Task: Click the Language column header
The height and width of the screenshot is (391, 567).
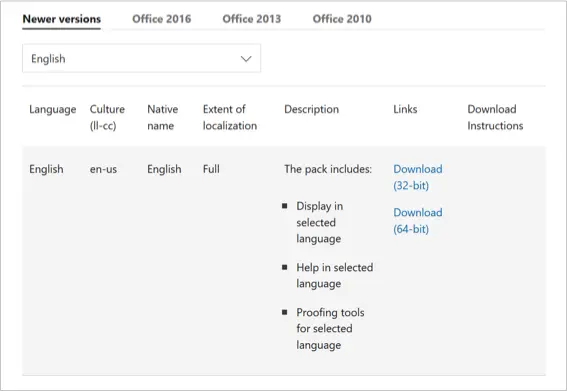Action: 53,109
